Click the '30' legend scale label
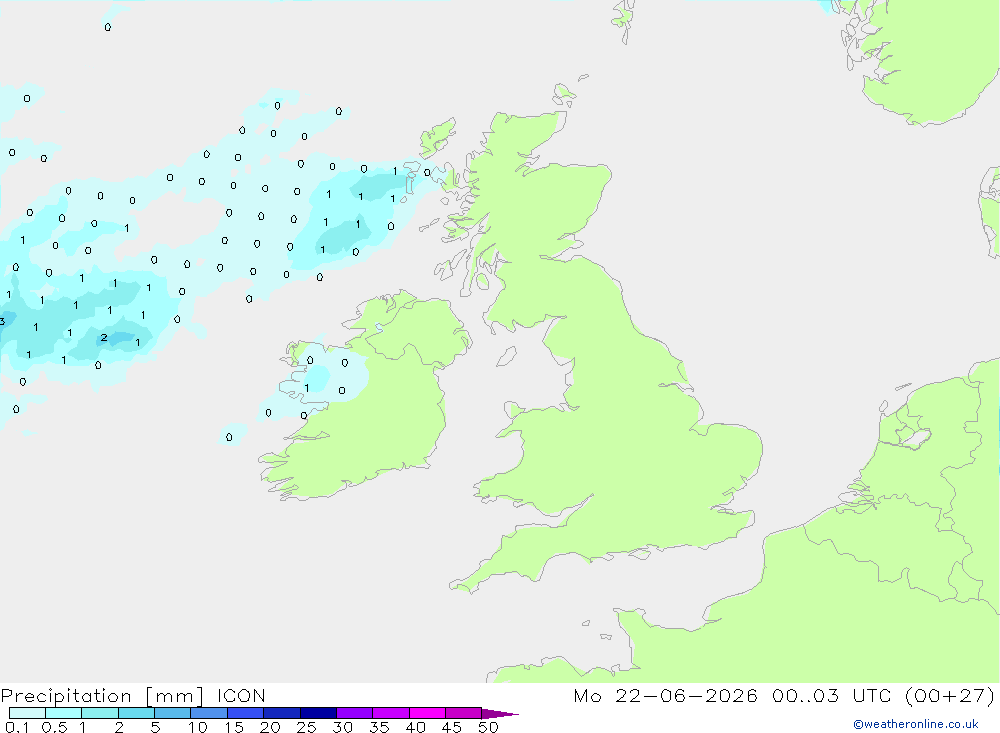The height and width of the screenshot is (733, 1000). click(342, 727)
